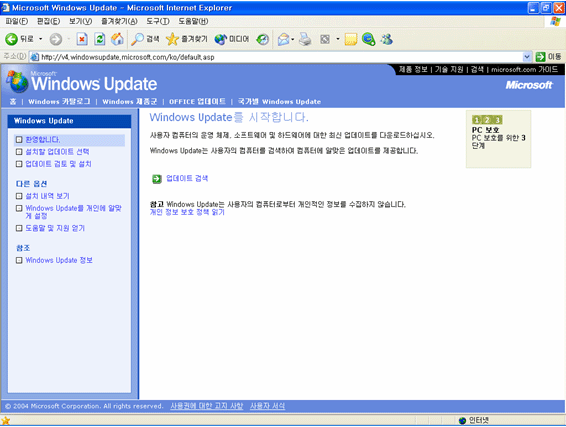The image size is (566, 427).
Task: Open the Back history dropdown arrow
Action: tap(40, 39)
